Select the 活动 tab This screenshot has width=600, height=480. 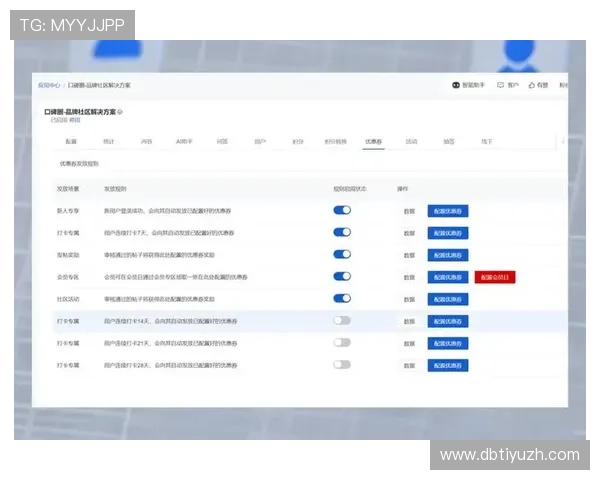[411, 142]
